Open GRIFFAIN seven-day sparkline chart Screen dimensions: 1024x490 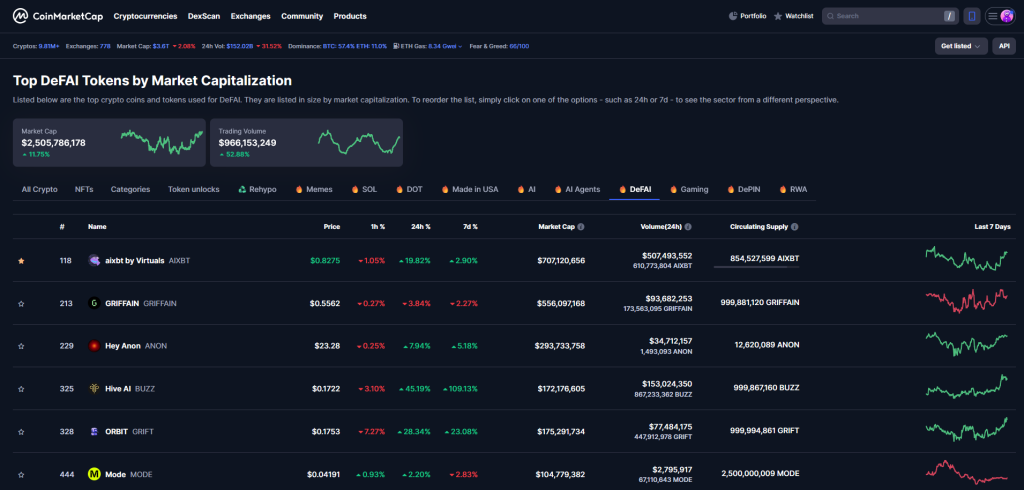pyautogui.click(x=967, y=301)
